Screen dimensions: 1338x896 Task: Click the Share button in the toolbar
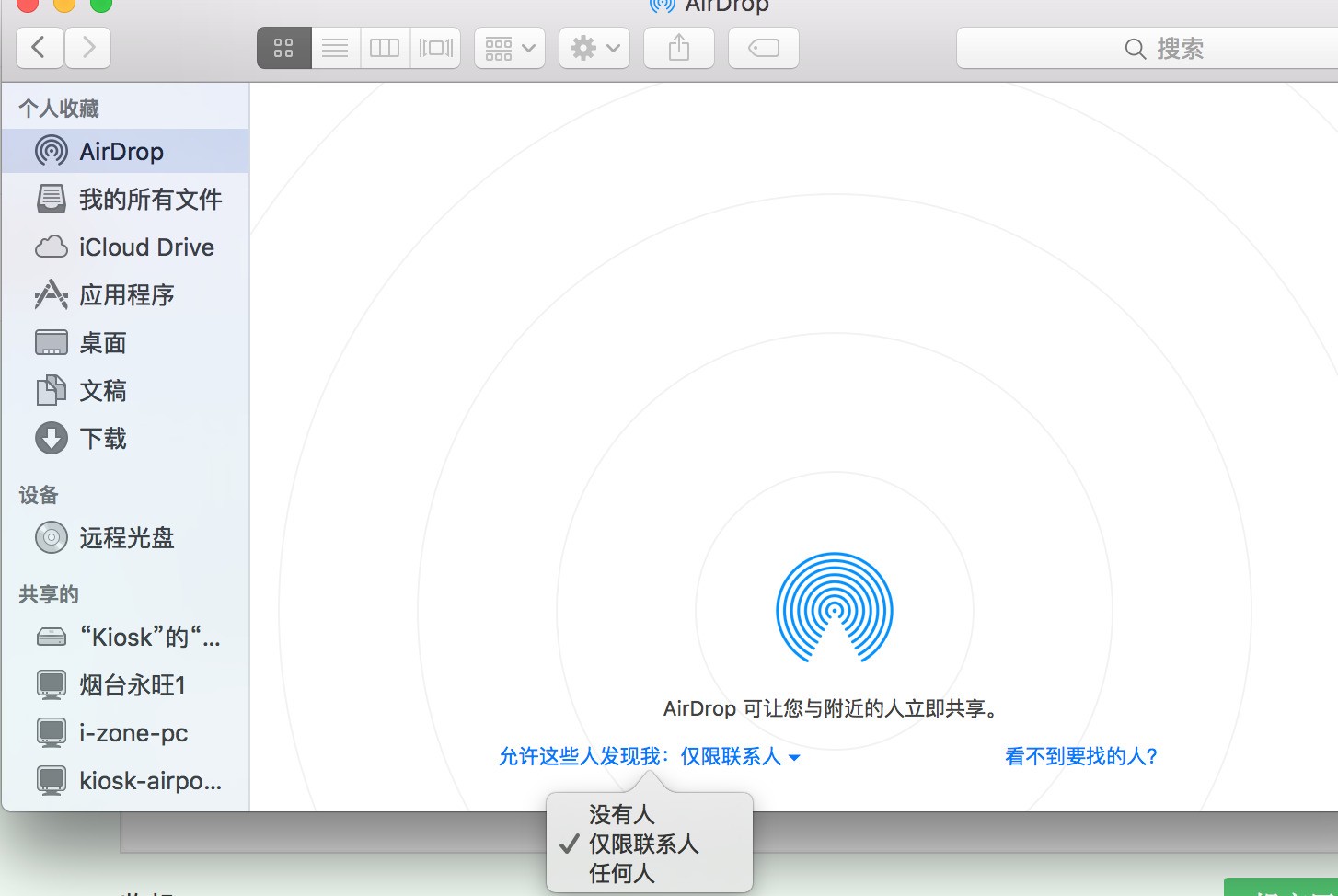click(679, 47)
